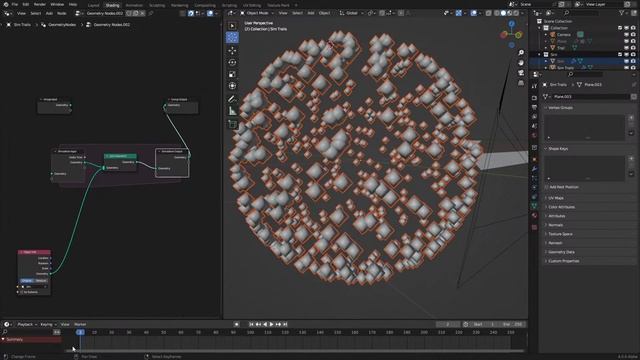Switch to the Animation workspace tab
Screen dimensions: 640x360
click(134, 5)
